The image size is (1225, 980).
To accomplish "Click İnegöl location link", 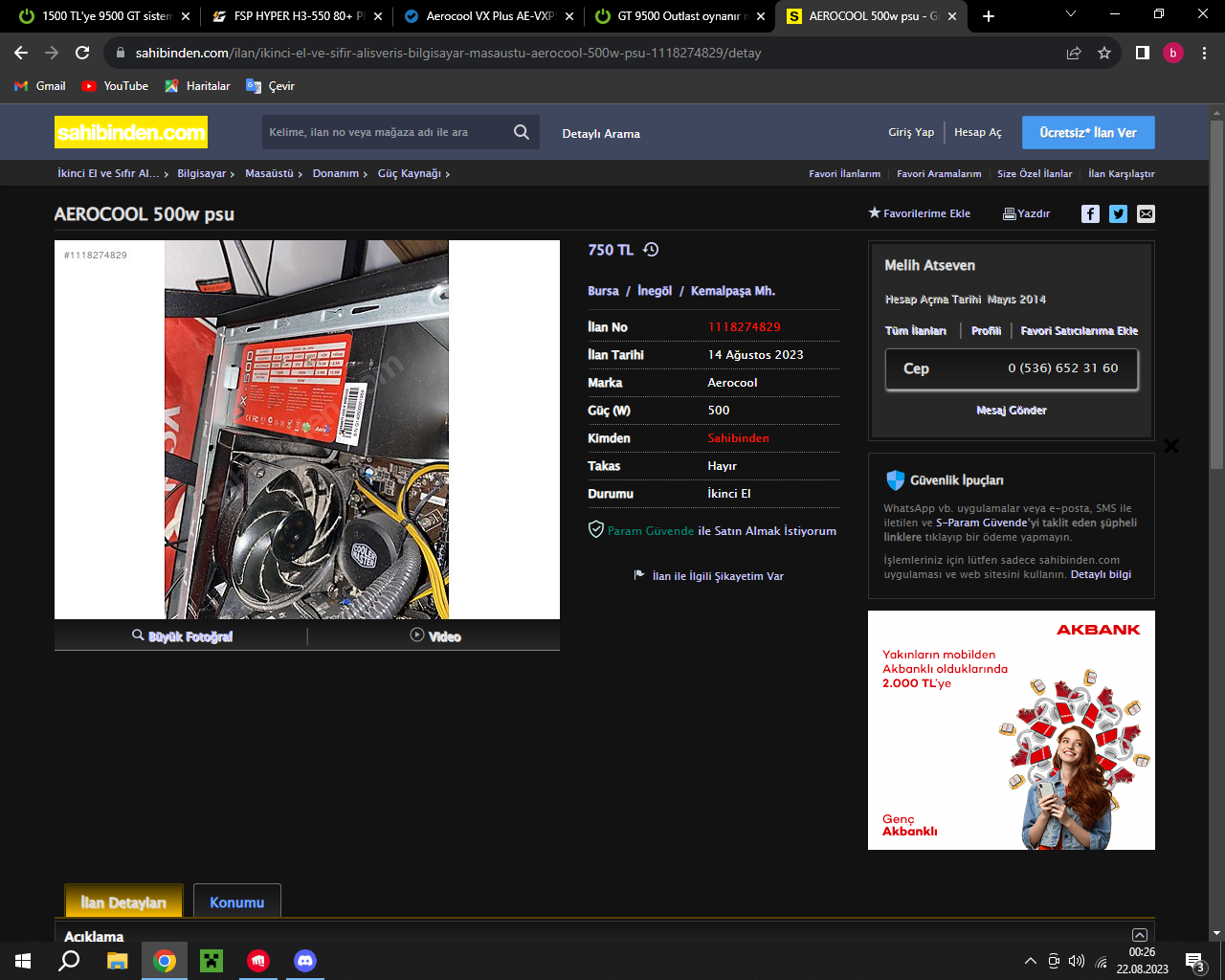I will point(655,291).
